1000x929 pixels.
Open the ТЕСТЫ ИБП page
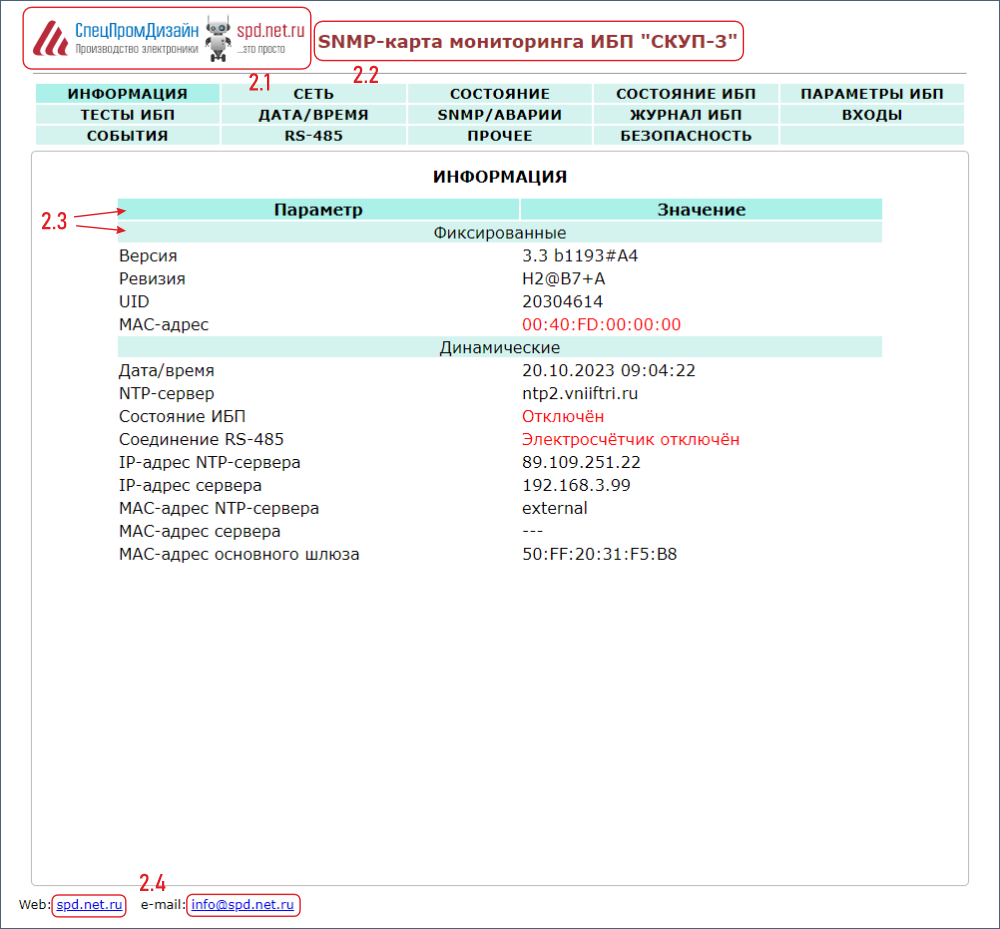point(127,115)
